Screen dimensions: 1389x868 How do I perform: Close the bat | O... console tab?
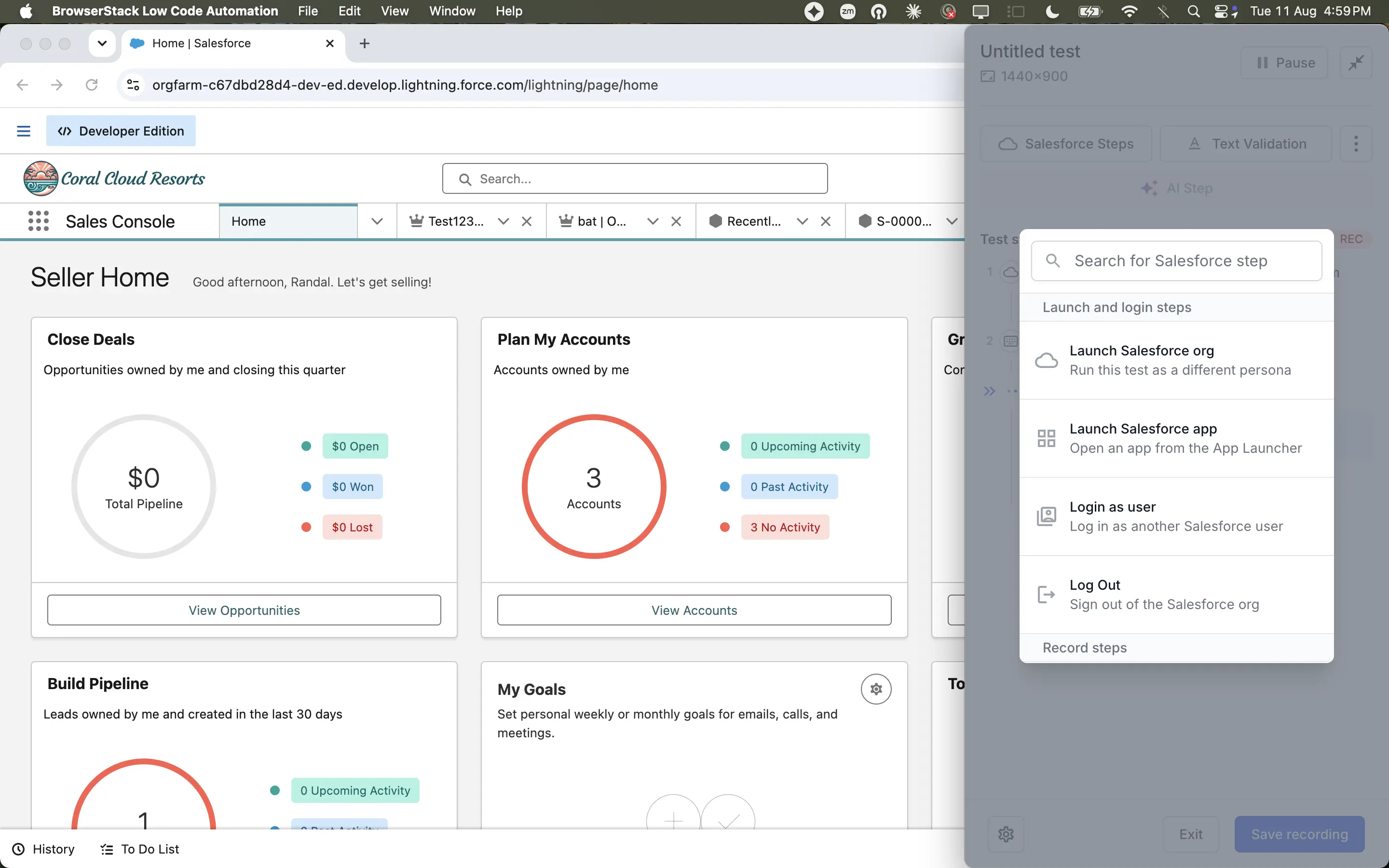(676, 222)
